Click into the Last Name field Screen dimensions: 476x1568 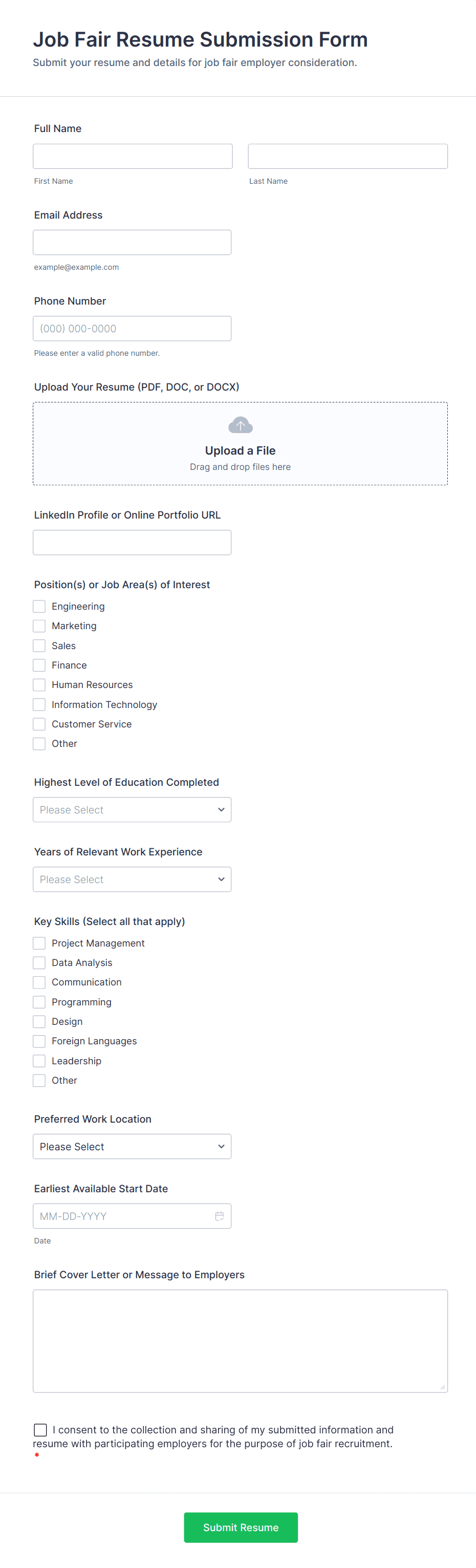click(348, 157)
